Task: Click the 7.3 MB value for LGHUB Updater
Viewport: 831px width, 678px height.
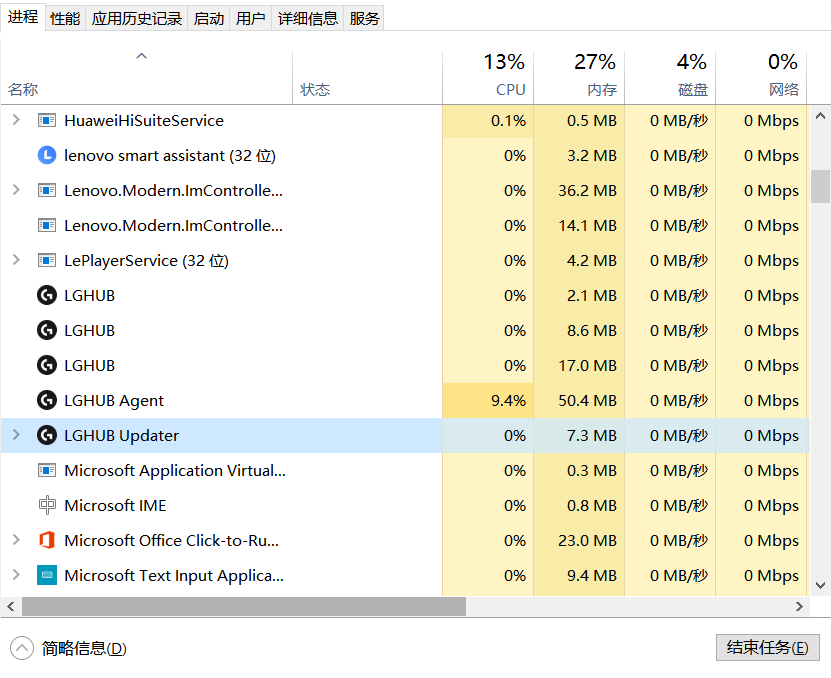Action: [591, 436]
